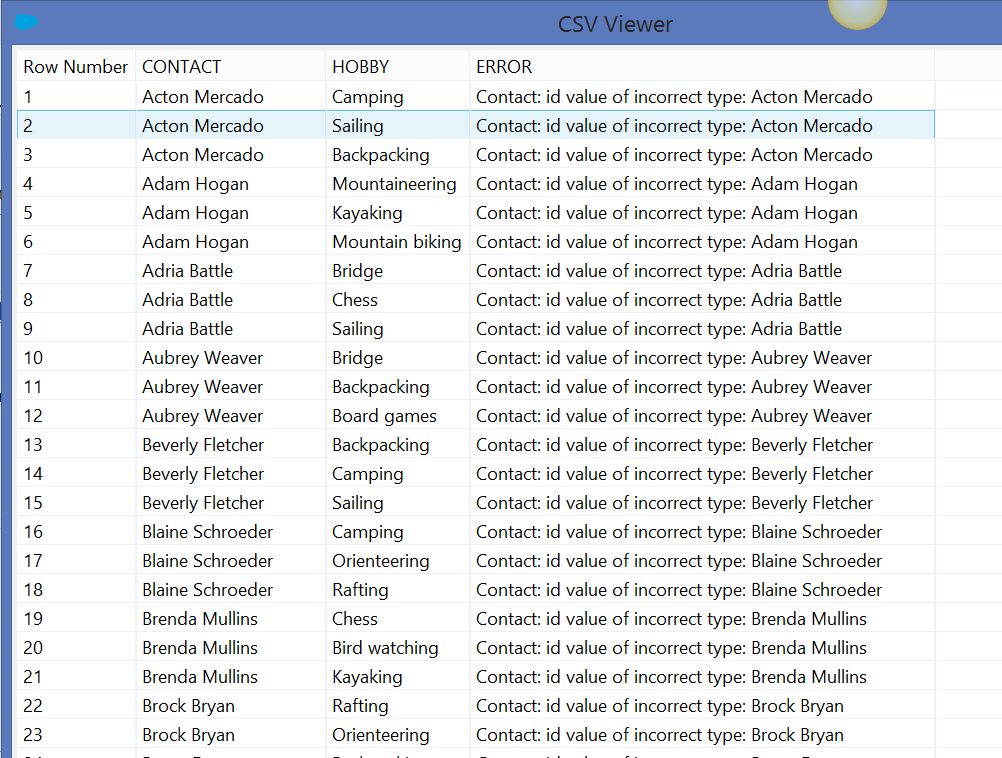Click the Row Number column header
This screenshot has width=1002, height=758.
(x=76, y=67)
